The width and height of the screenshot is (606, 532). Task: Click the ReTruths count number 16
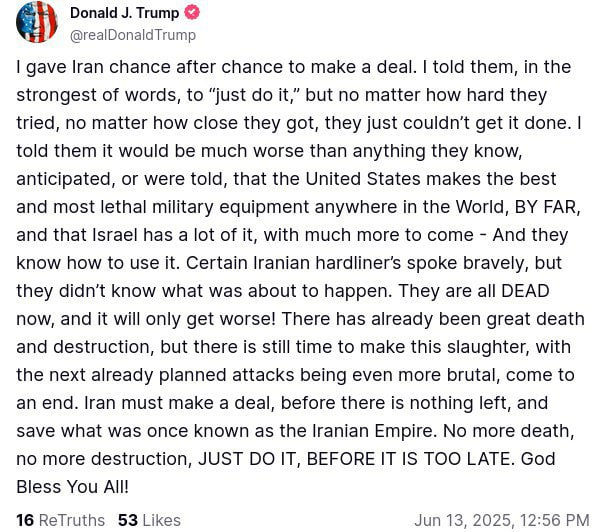click(25, 520)
